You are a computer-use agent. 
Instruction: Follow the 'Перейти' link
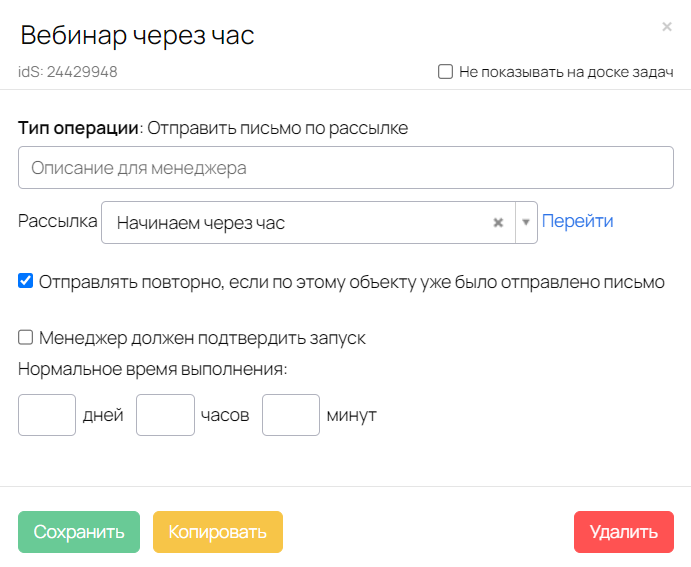(577, 221)
